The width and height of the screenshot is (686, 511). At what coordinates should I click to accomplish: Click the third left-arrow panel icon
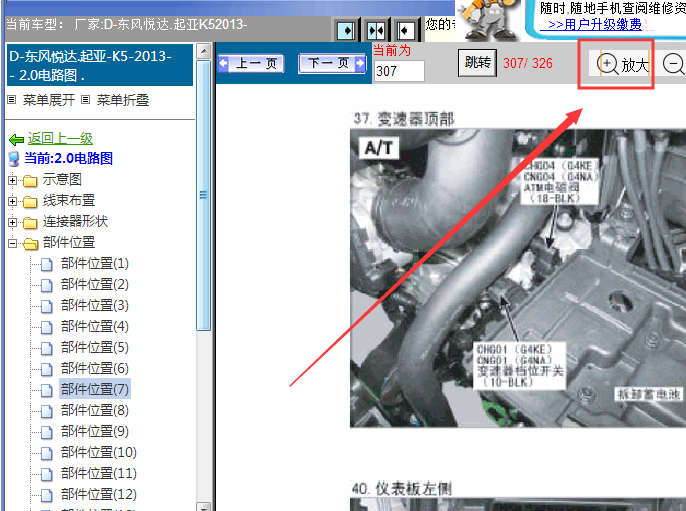coord(406,31)
